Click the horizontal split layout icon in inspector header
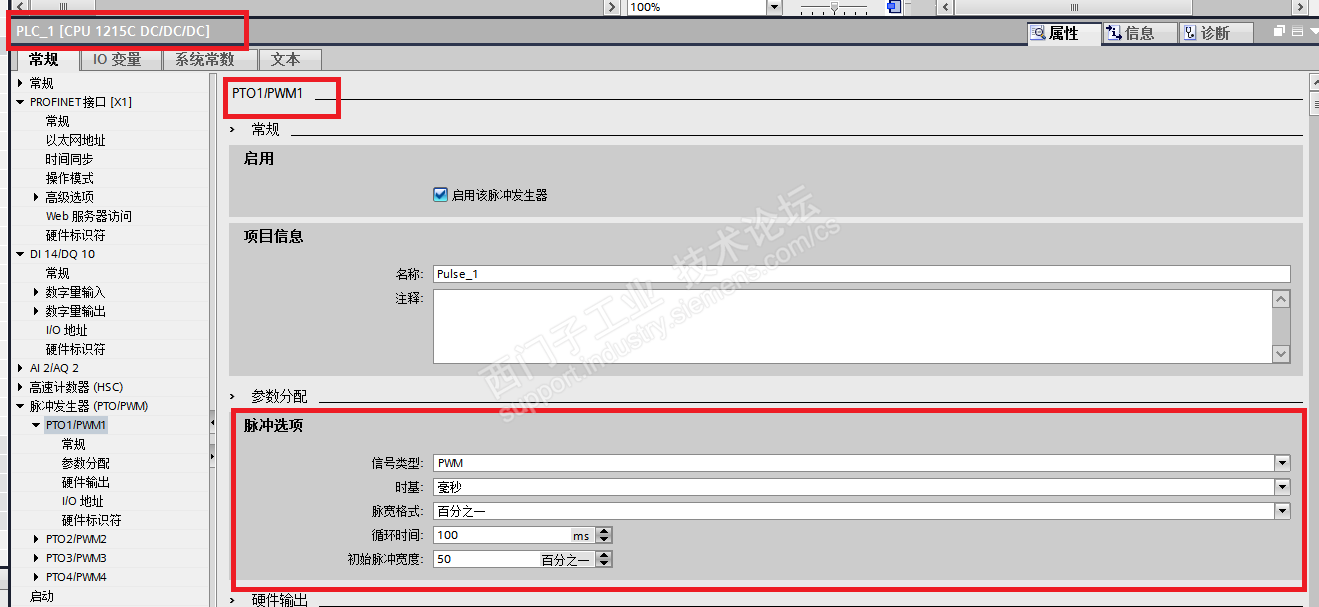Viewport: 1319px width, 607px height. tap(1298, 32)
